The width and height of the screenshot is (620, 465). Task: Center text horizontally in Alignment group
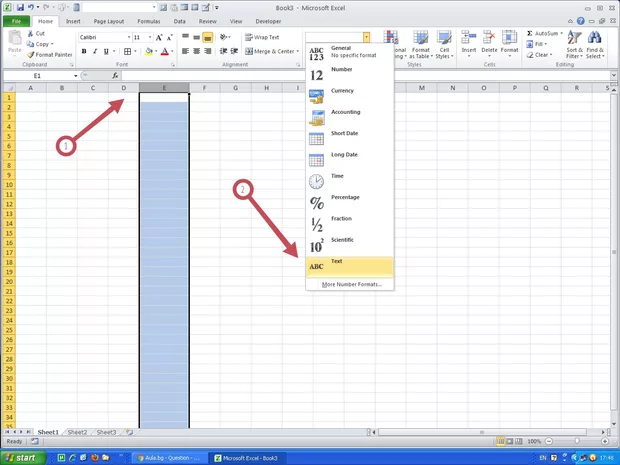point(197,51)
